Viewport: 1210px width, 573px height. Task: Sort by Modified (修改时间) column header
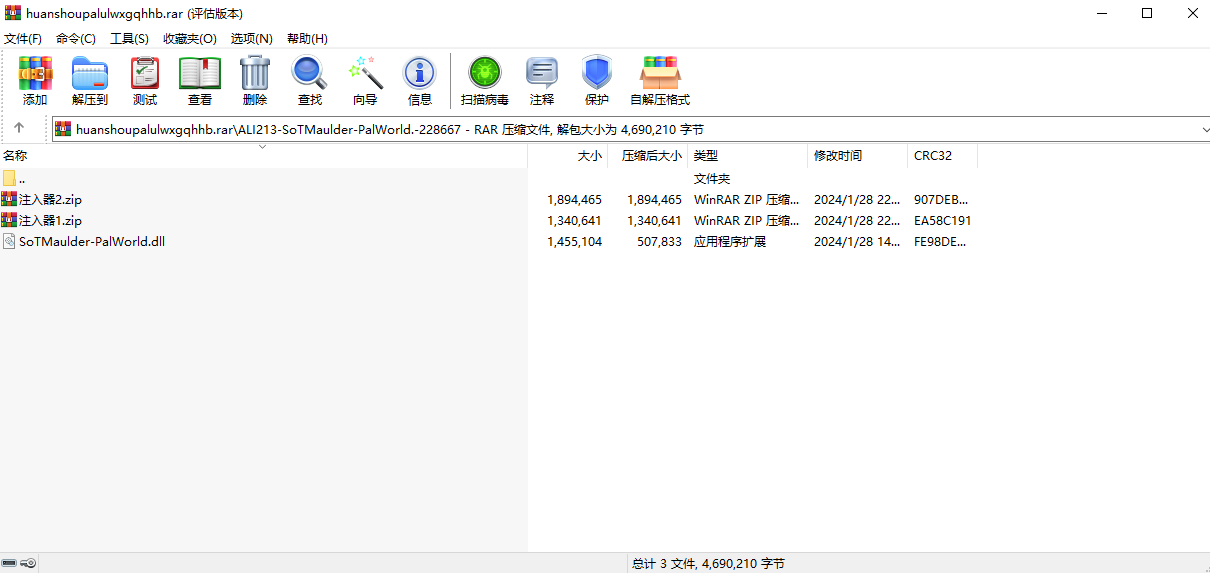(x=858, y=156)
